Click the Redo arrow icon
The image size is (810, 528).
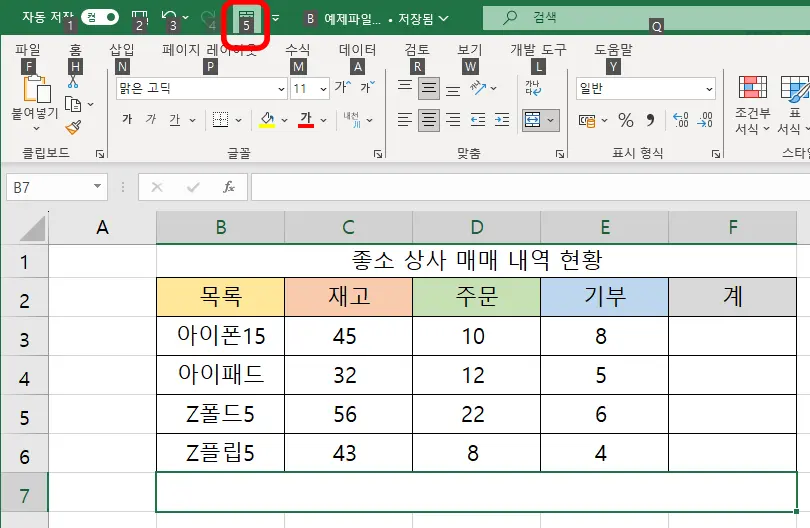point(208,18)
